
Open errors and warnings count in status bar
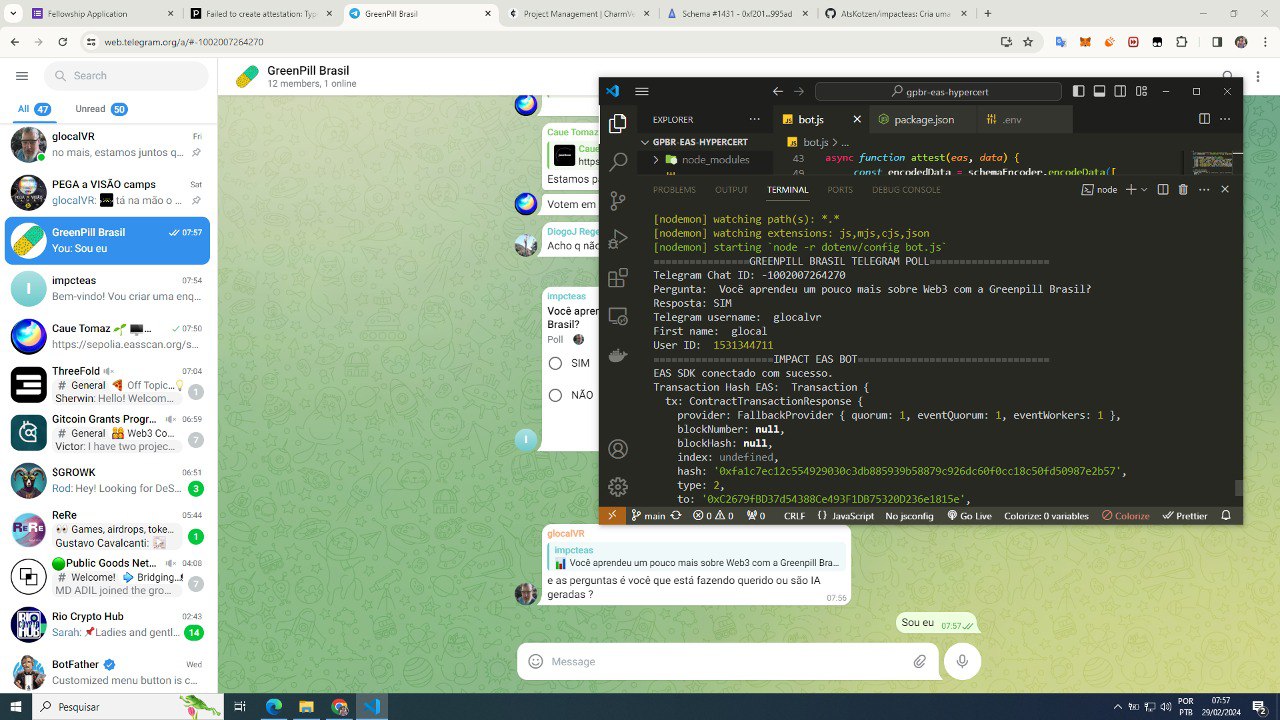coord(715,516)
